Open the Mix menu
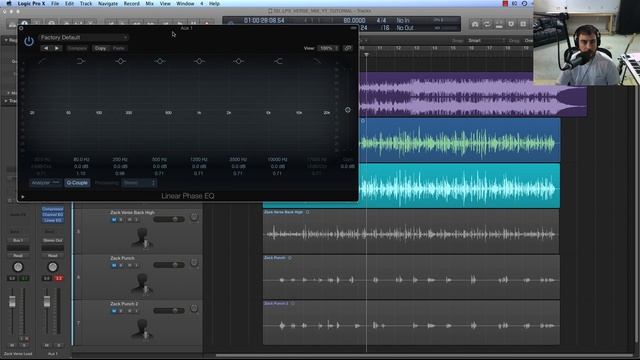This screenshot has height=360, width=640. click(x=150, y=3)
